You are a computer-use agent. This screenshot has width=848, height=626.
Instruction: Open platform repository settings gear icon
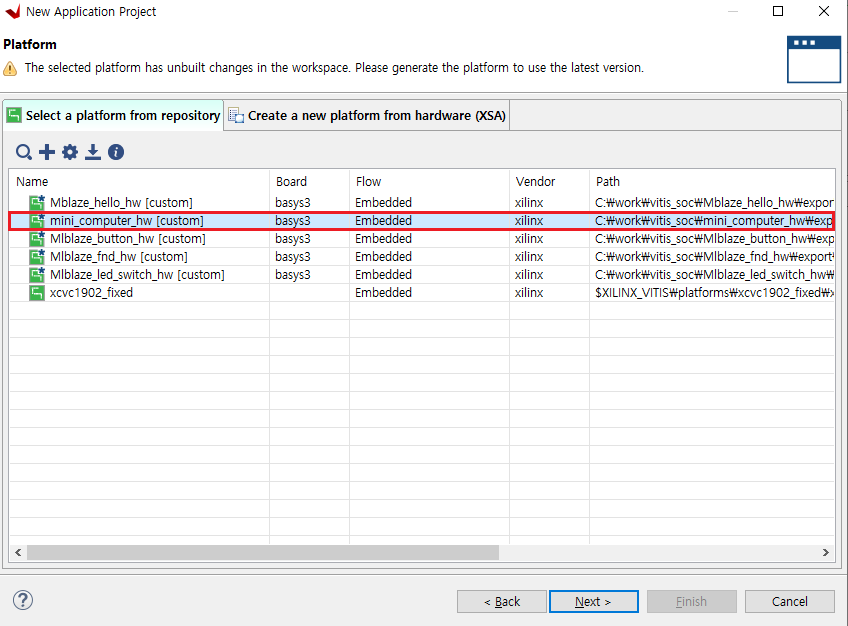(x=70, y=152)
